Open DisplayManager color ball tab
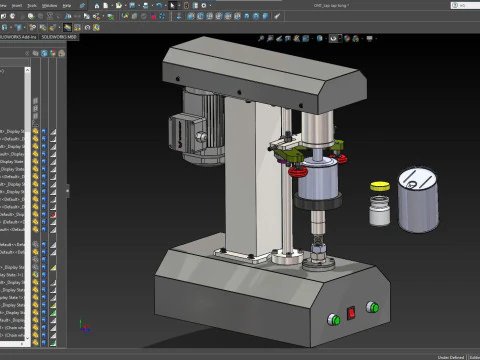480x360 pixels. click(x=53, y=53)
